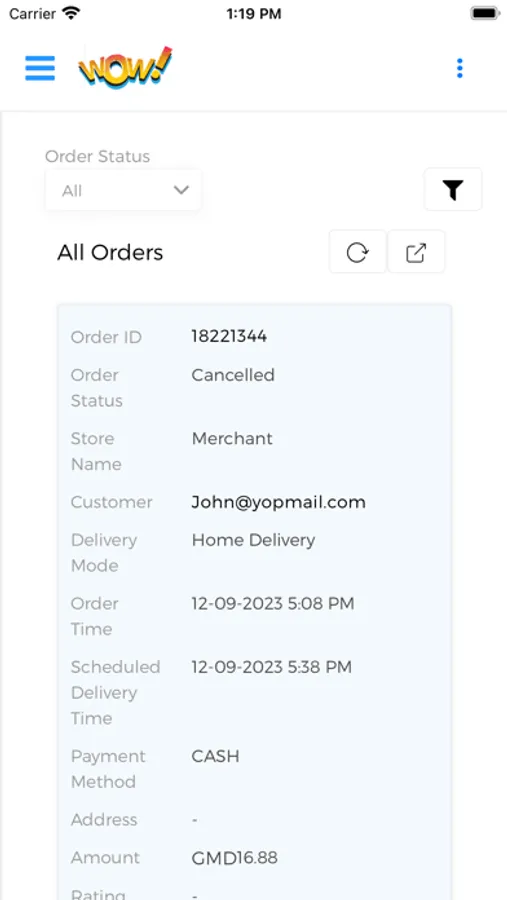Open customer John@yopmail.com
This screenshot has width=507, height=900.
(x=278, y=502)
